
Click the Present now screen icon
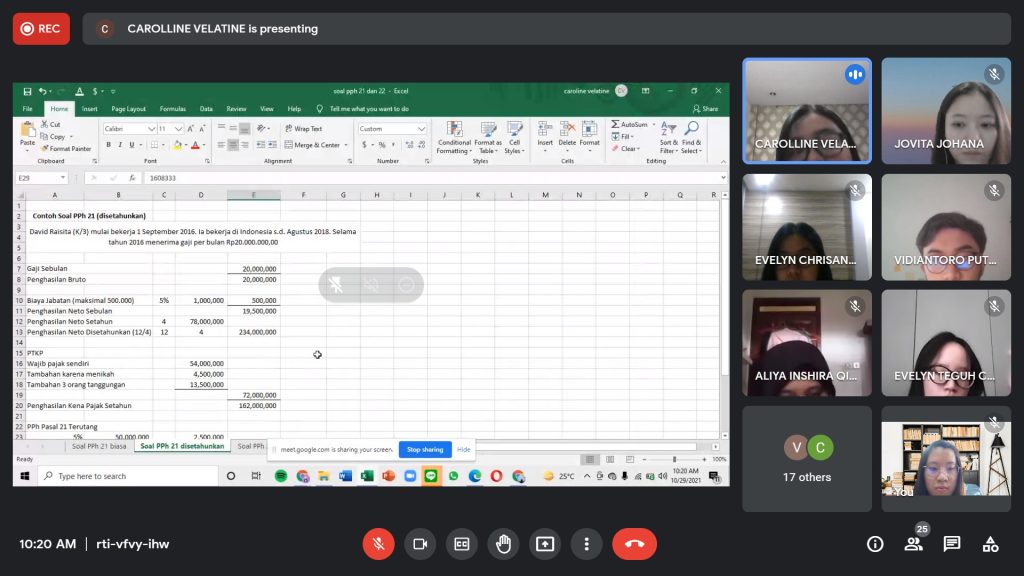tap(545, 544)
